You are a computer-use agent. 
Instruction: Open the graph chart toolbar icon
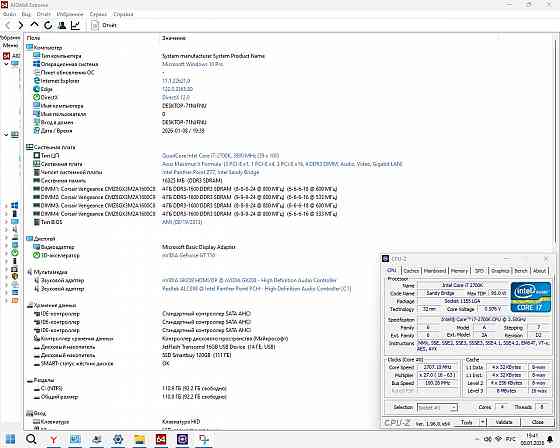point(75,25)
